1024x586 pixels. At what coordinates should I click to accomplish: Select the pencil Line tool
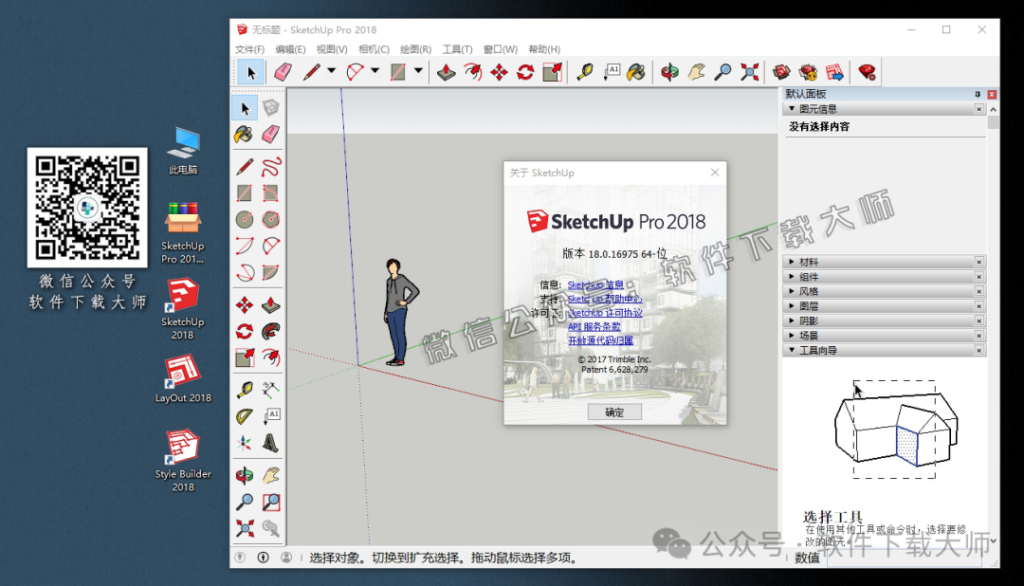312,71
